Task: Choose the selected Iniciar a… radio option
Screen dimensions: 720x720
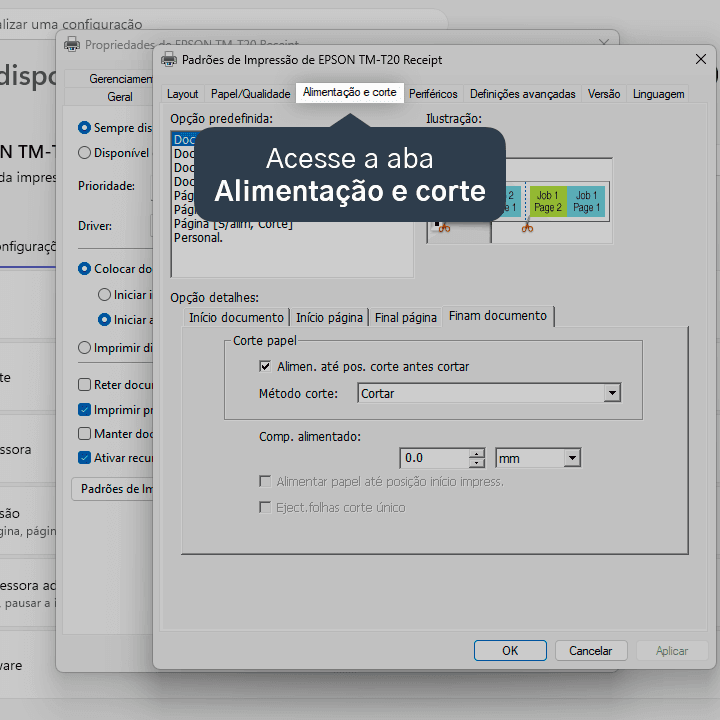Action: (104, 319)
